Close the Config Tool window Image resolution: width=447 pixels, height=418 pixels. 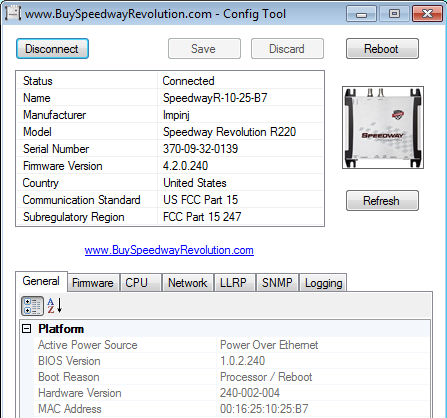(427, 14)
